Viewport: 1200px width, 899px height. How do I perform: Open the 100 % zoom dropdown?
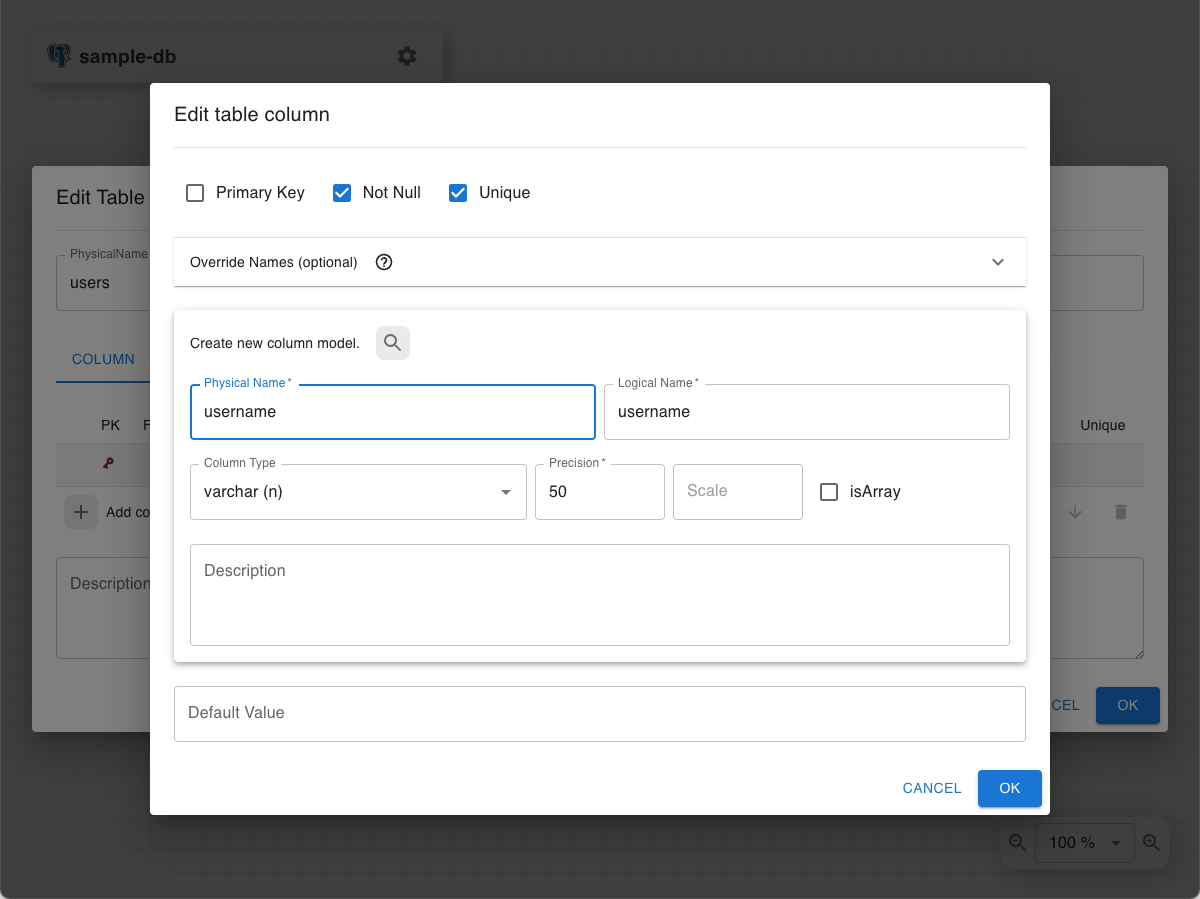1084,842
